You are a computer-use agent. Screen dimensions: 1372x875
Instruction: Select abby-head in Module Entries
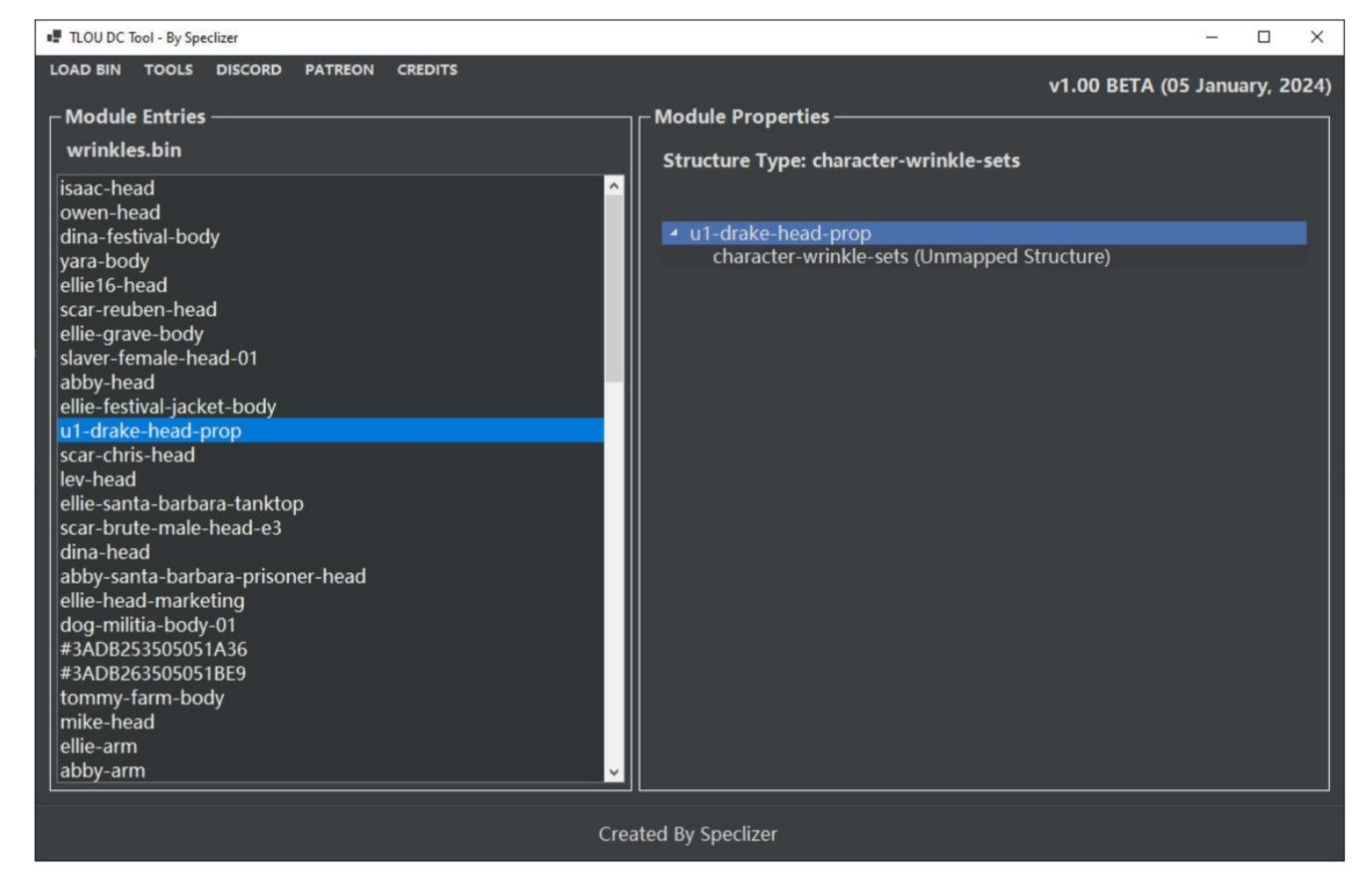pyautogui.click(x=108, y=383)
